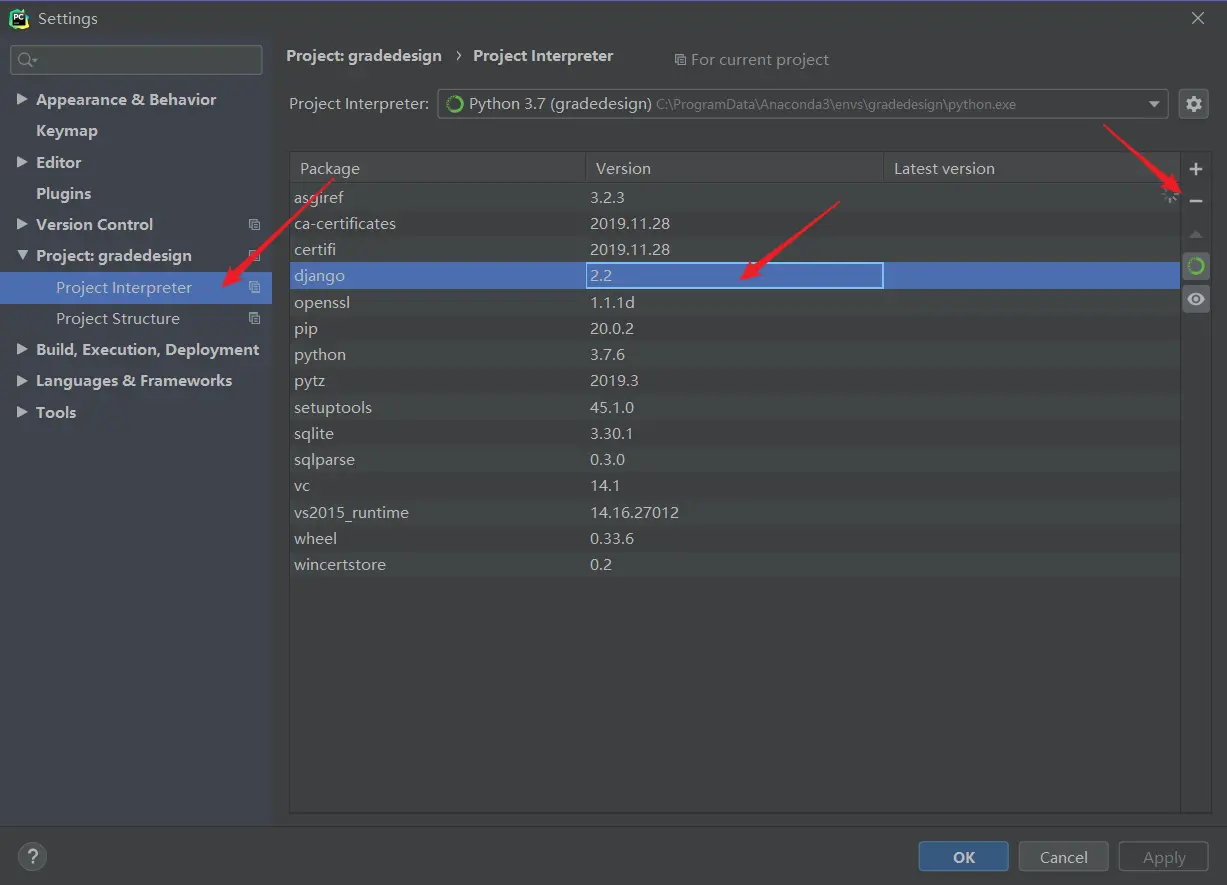The height and width of the screenshot is (885, 1227).
Task: Select Keymap in settings tree
Action: click(x=67, y=131)
